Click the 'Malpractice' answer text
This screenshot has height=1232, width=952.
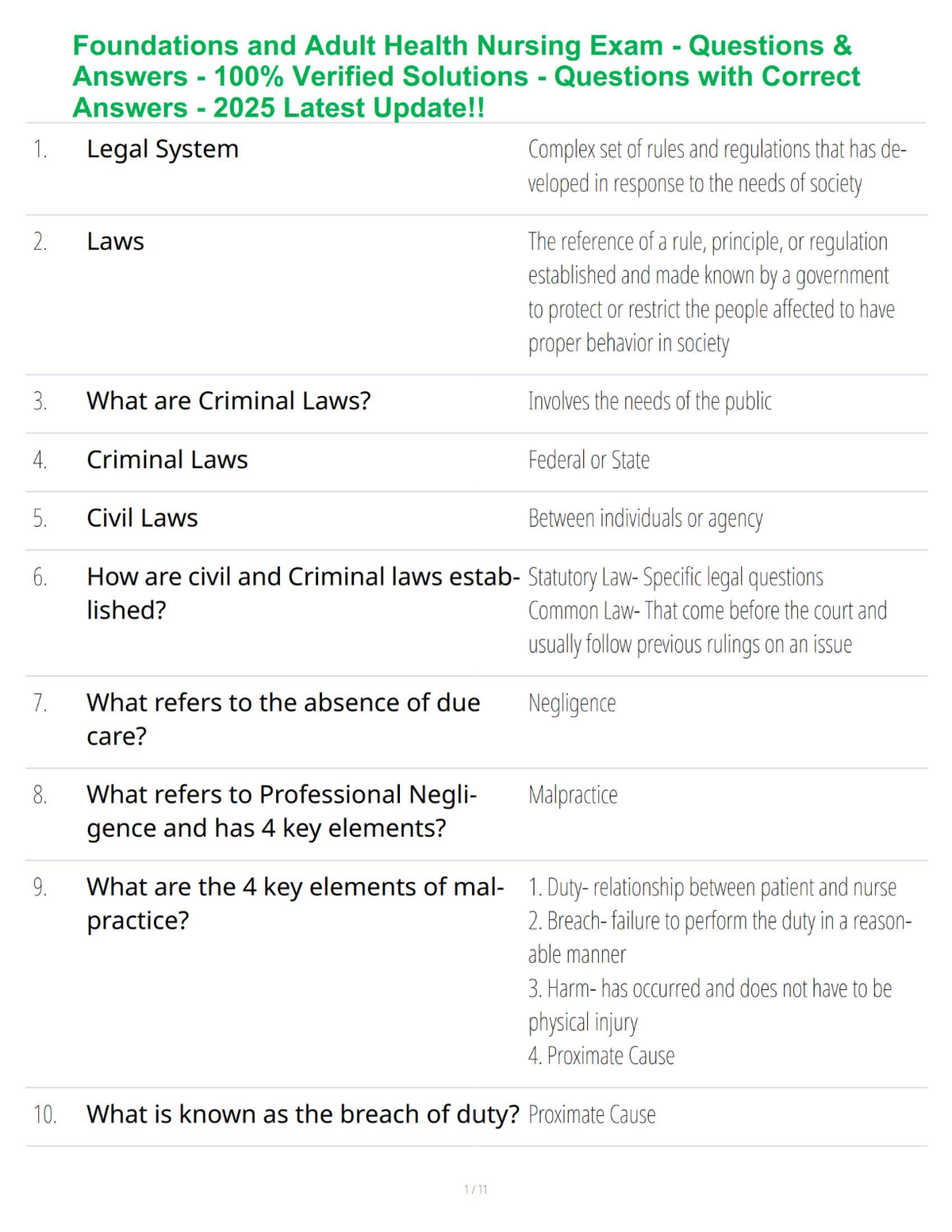pos(573,795)
